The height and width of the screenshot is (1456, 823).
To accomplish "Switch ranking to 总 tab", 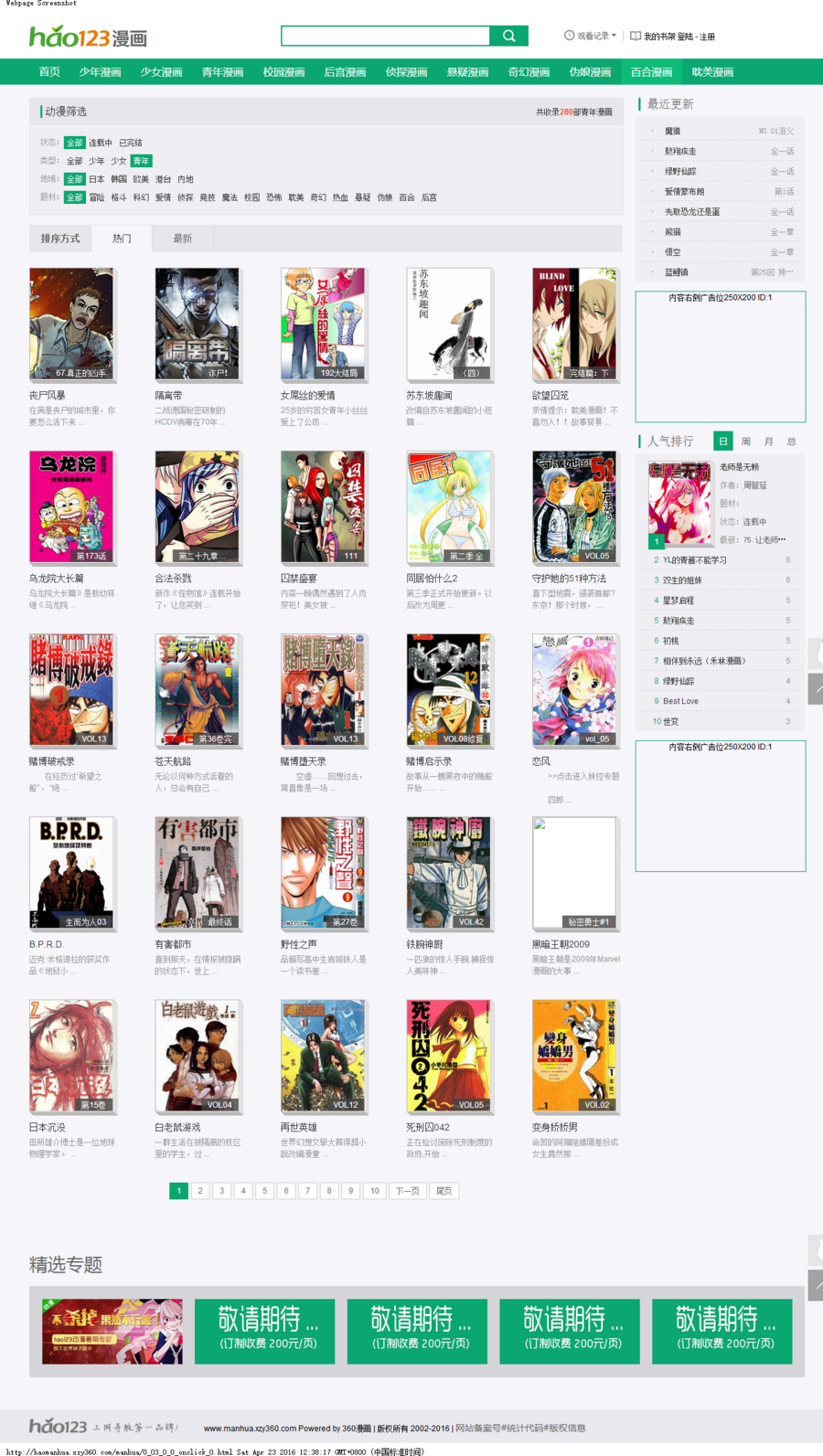I will point(791,441).
